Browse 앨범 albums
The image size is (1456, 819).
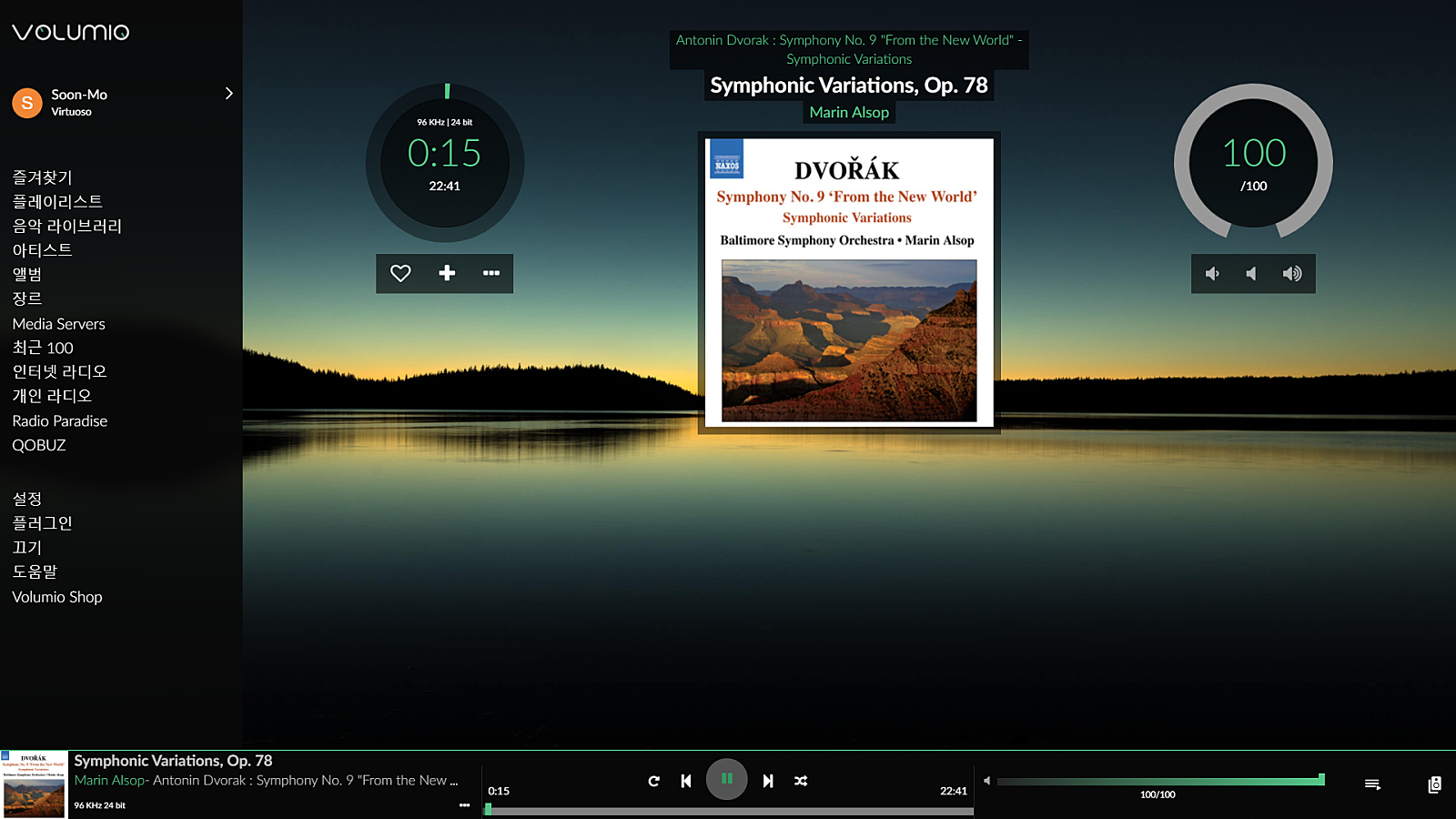27,274
